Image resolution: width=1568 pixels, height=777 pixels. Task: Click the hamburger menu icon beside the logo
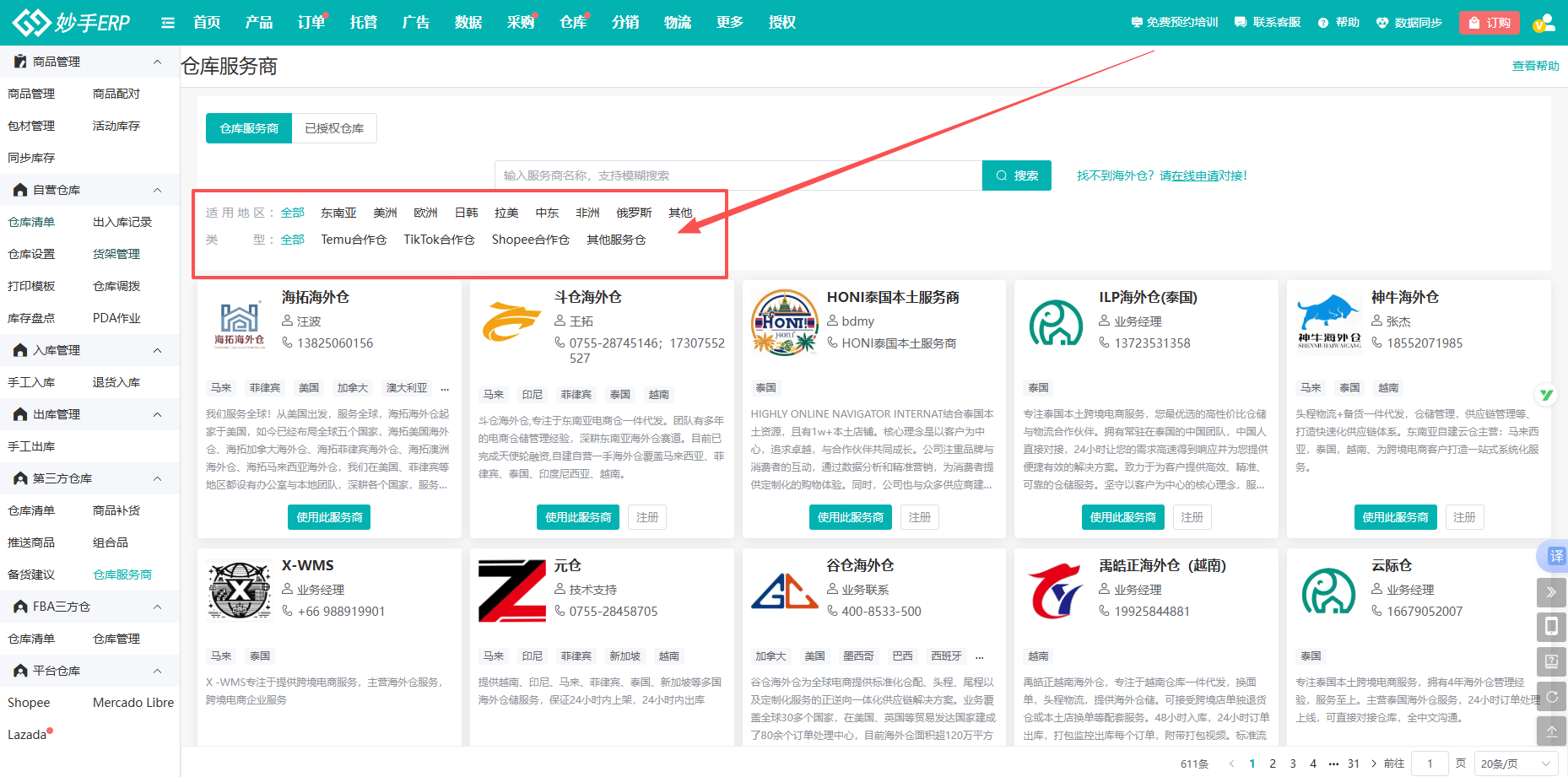[167, 23]
